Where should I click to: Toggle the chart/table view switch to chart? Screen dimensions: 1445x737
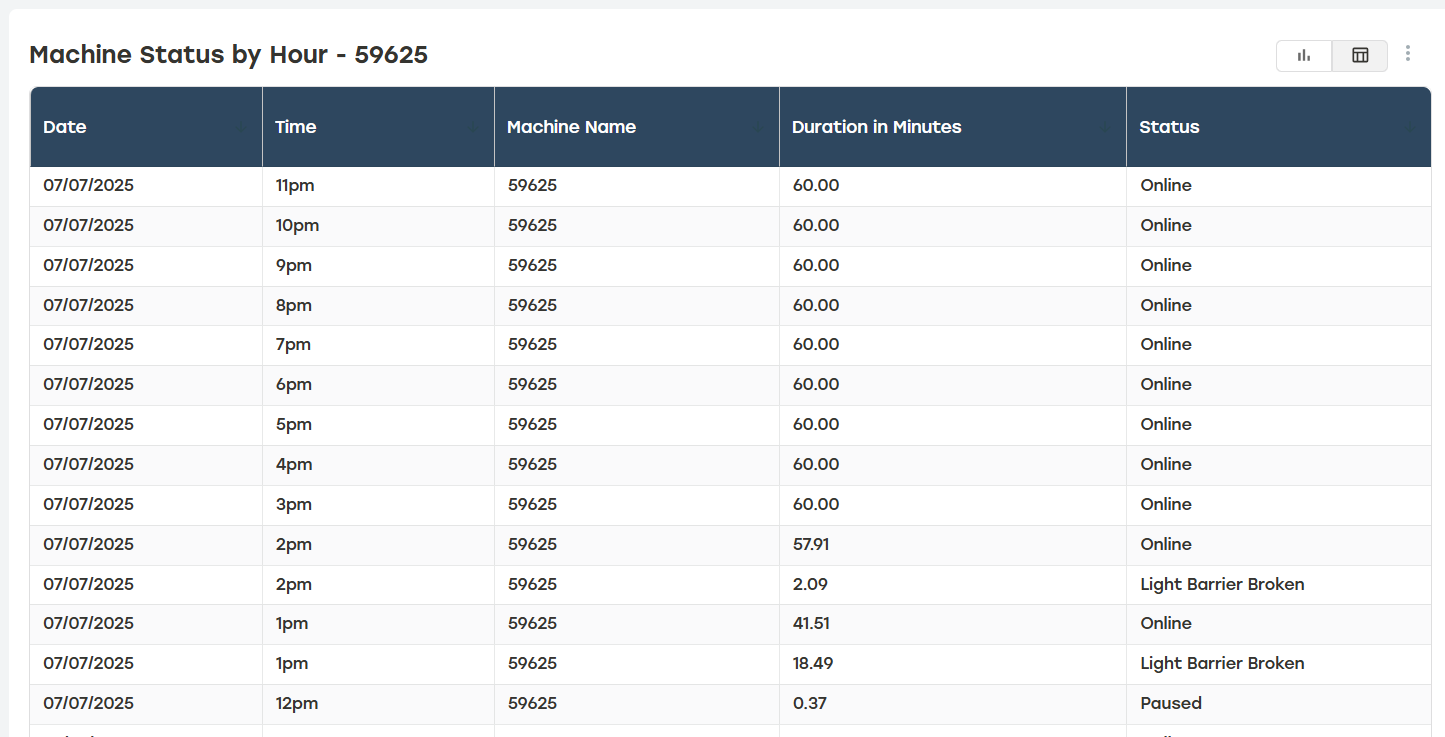coord(1303,55)
